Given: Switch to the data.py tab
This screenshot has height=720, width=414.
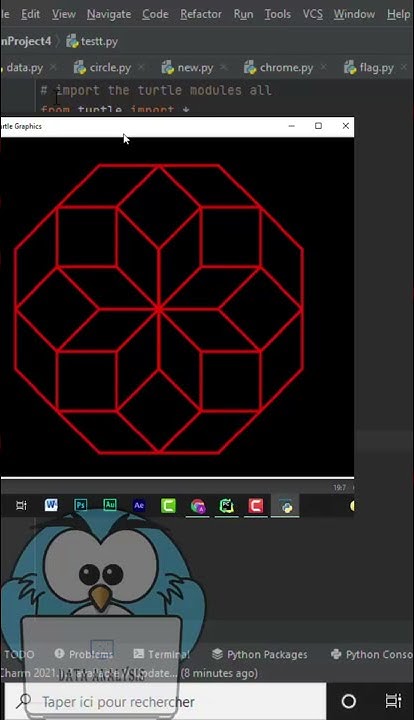Looking at the screenshot, I should coord(24,68).
